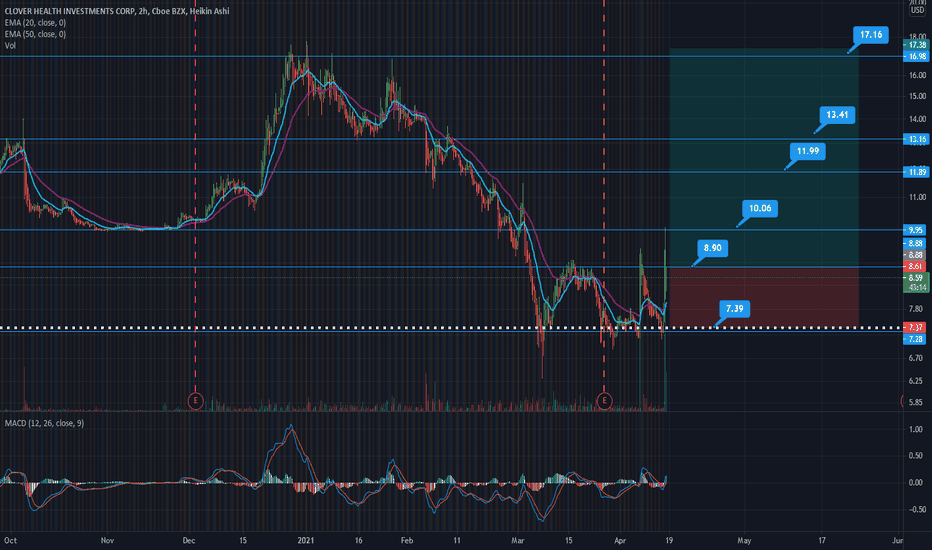Screen dimensions: 932x550
Task: Click the 16.98 price axis label
Action: pyautogui.click(x=915, y=56)
